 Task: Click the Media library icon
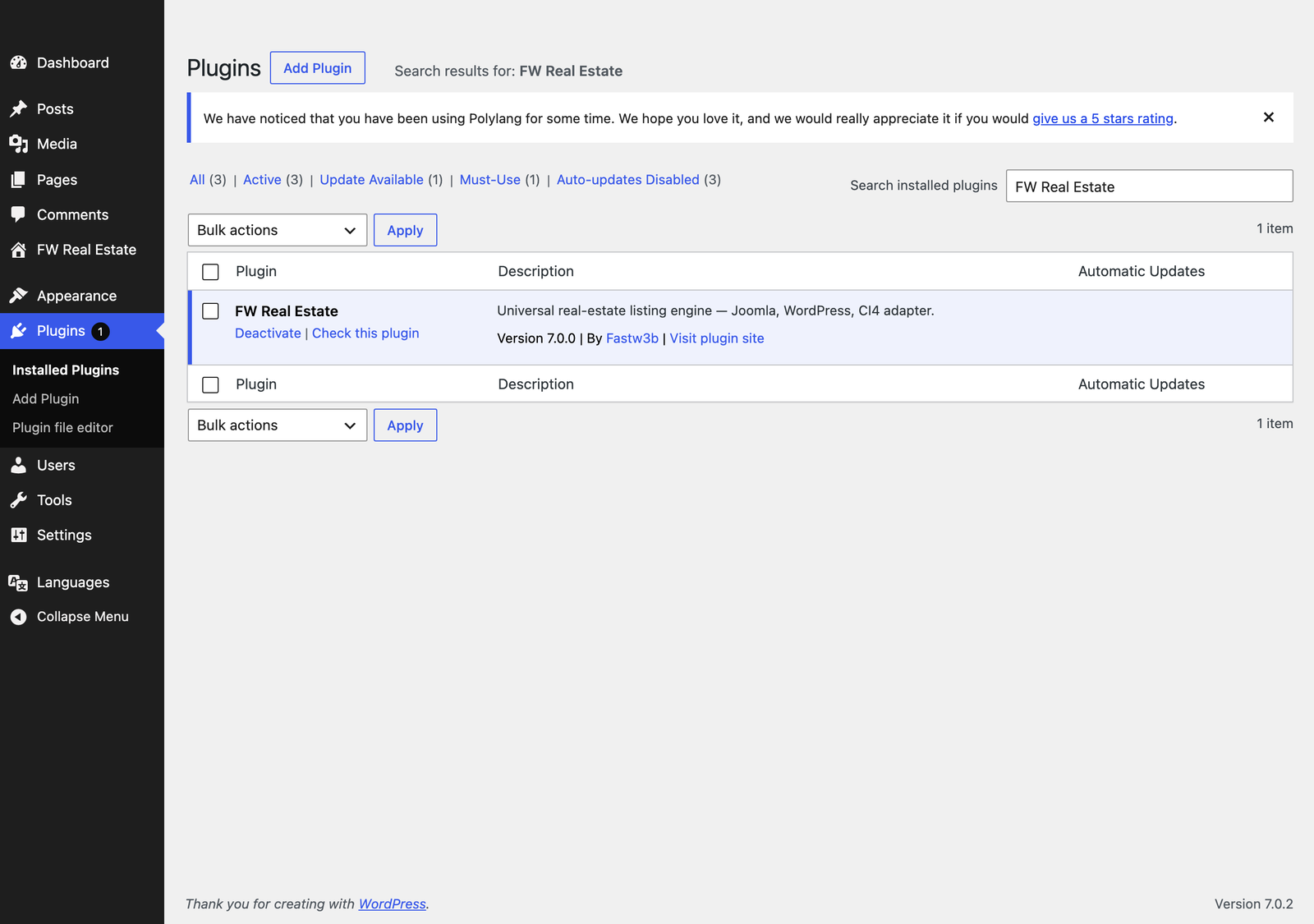19,144
